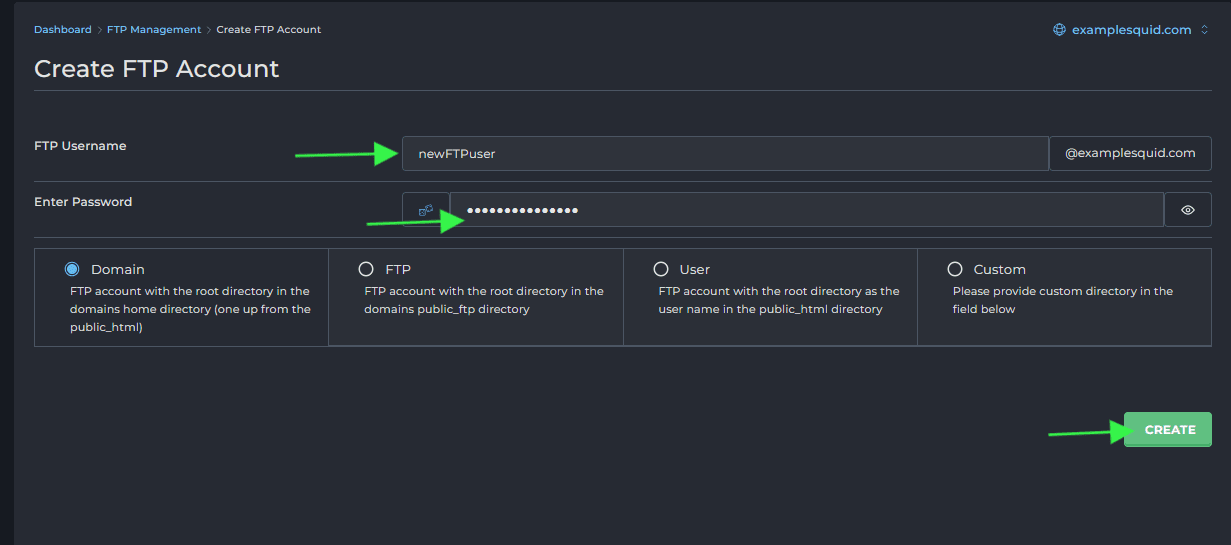Select the Domain radio button

pos(72,269)
